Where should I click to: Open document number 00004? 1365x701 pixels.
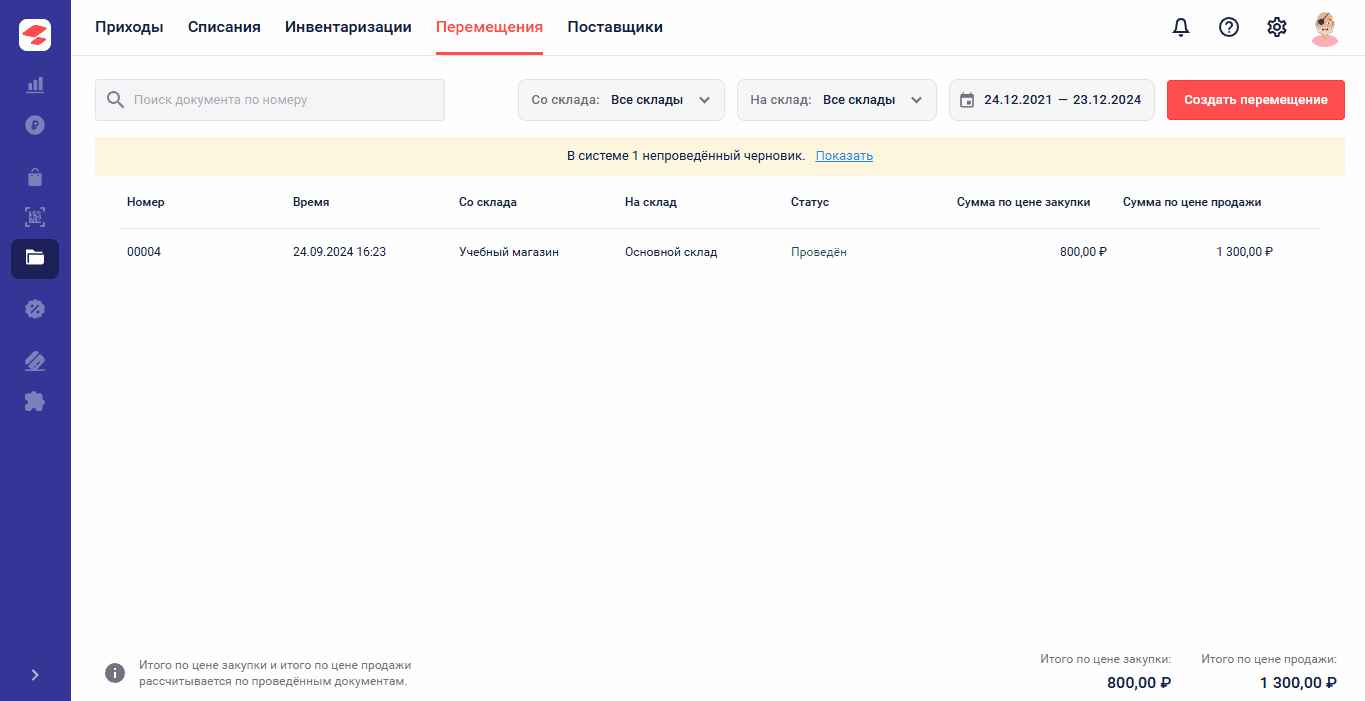(144, 252)
